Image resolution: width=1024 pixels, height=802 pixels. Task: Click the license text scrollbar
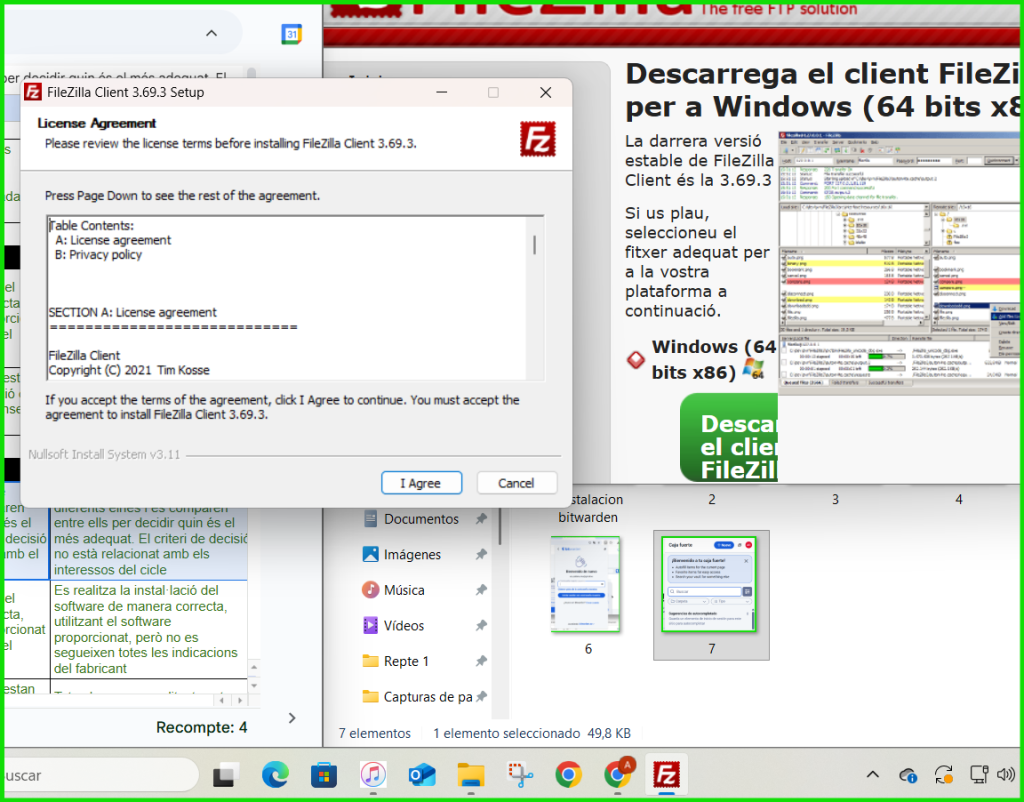[534, 245]
